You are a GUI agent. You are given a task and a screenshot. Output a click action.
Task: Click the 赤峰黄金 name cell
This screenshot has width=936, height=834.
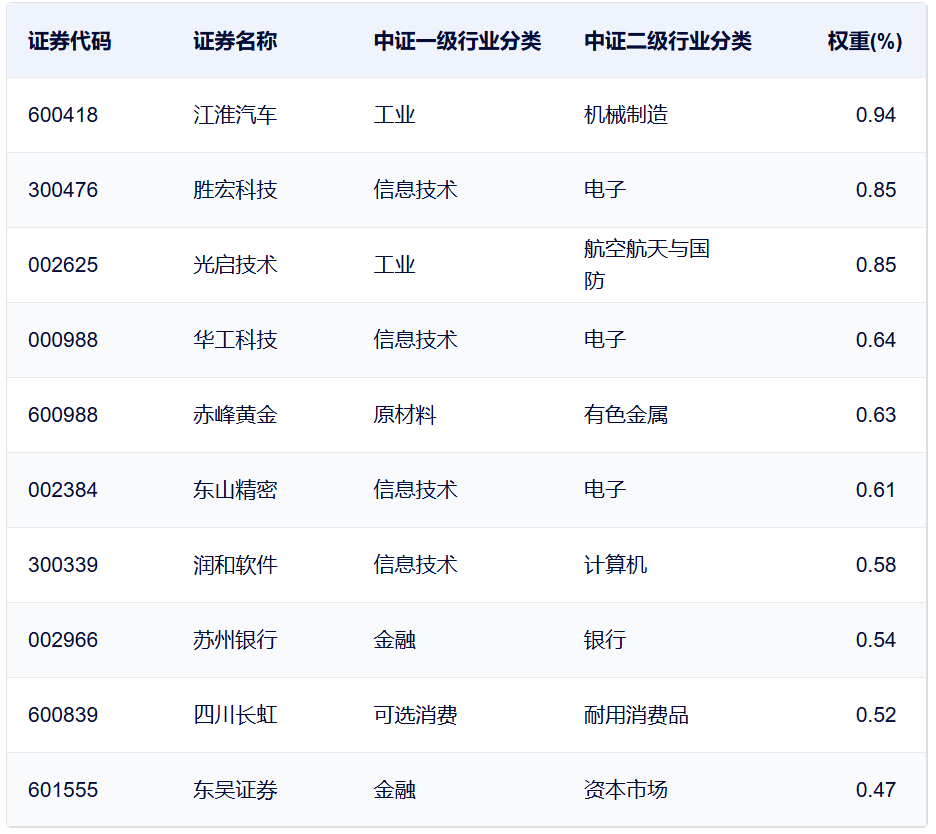235,415
